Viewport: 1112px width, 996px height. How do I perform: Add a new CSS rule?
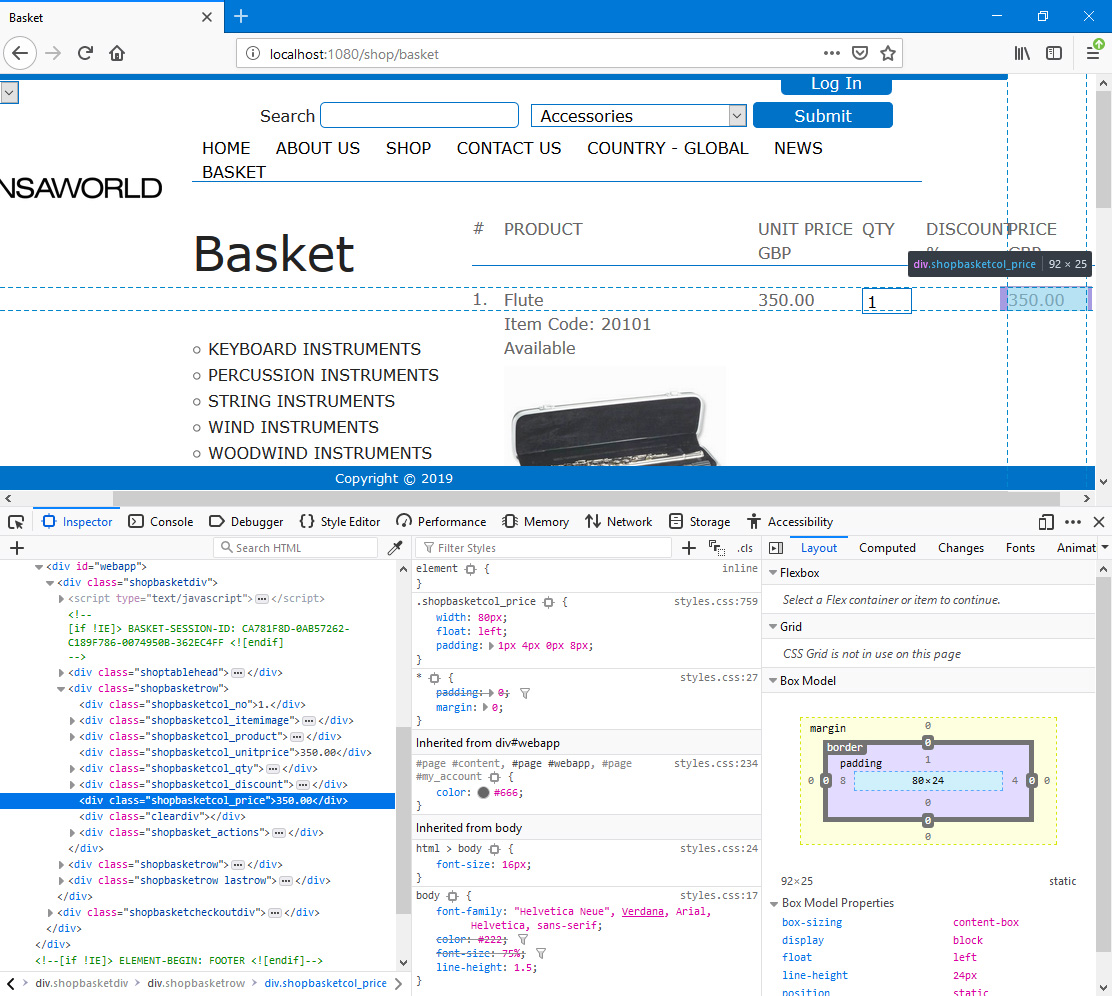point(689,548)
